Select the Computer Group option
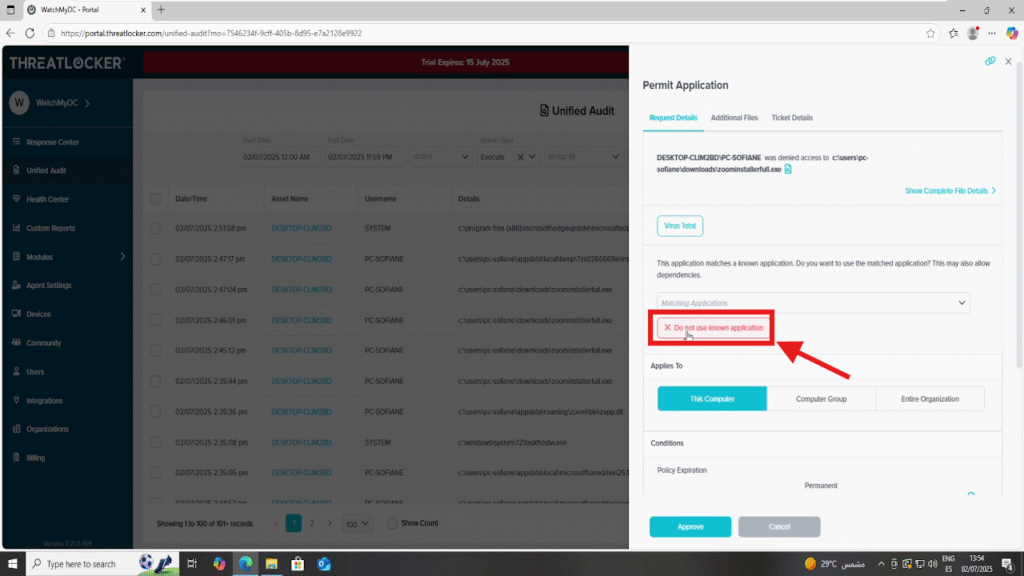 click(821, 399)
